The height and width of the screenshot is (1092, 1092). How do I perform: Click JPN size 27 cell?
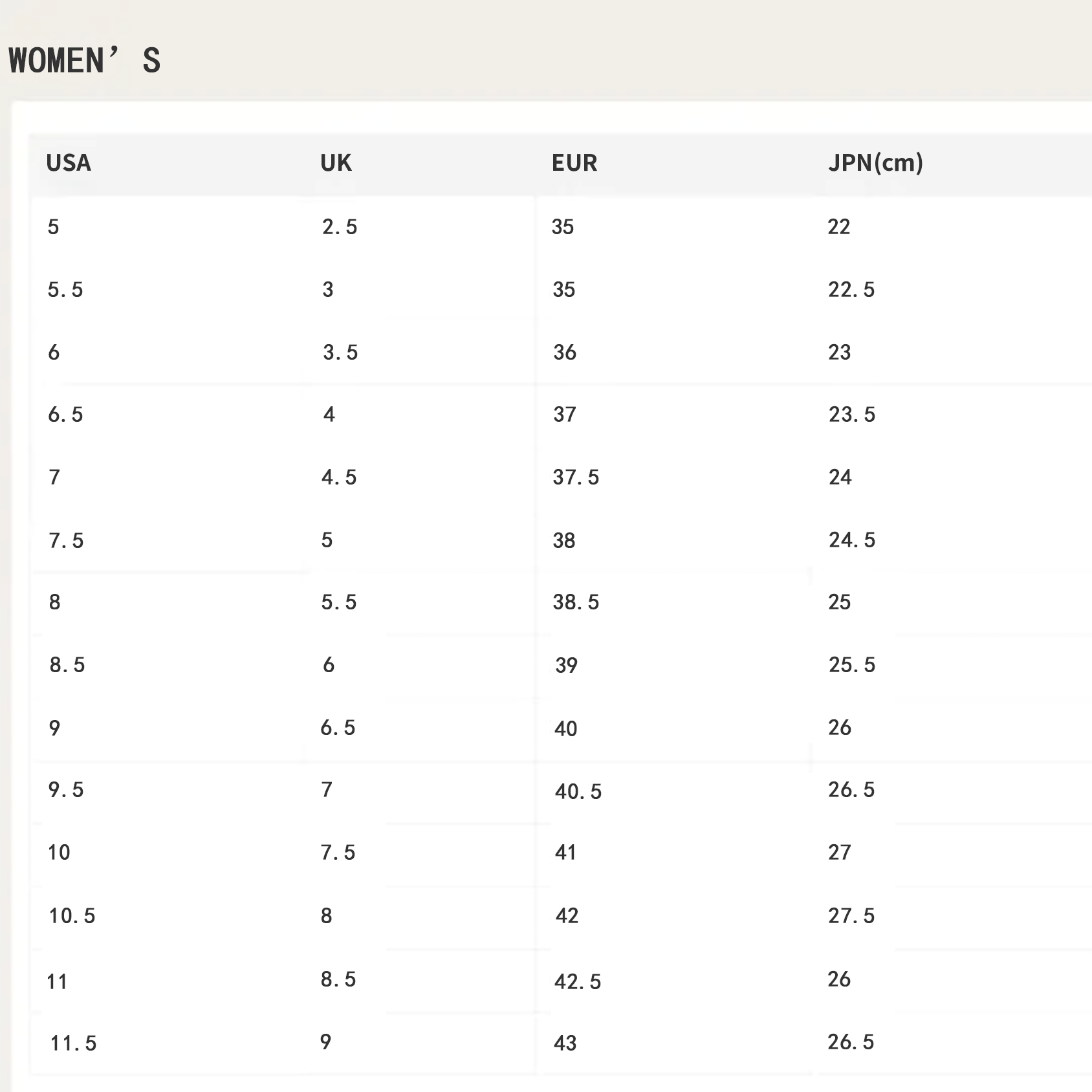(x=840, y=853)
